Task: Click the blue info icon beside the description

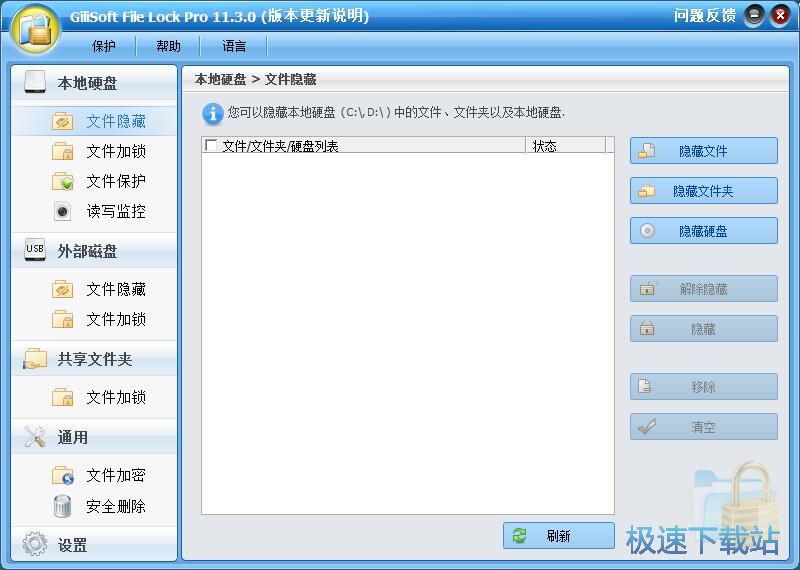Action: (213, 113)
